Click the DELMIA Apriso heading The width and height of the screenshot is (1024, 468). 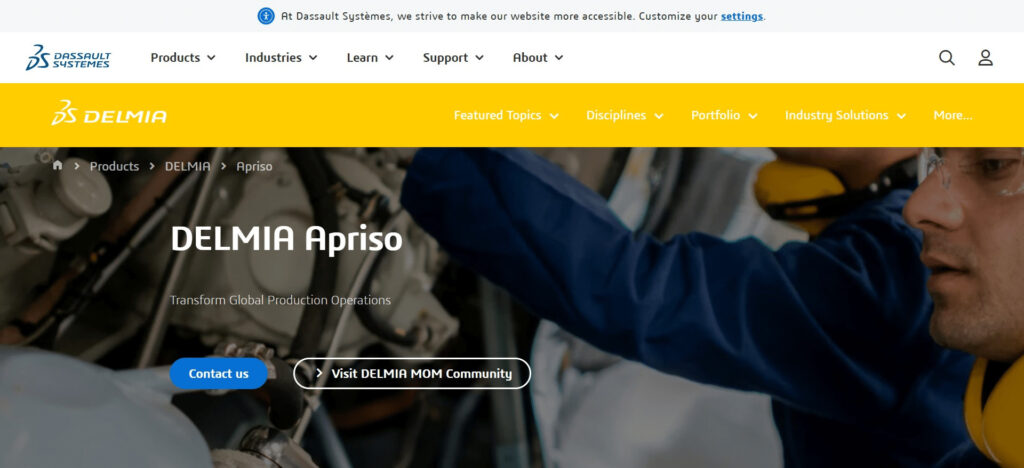pos(286,240)
